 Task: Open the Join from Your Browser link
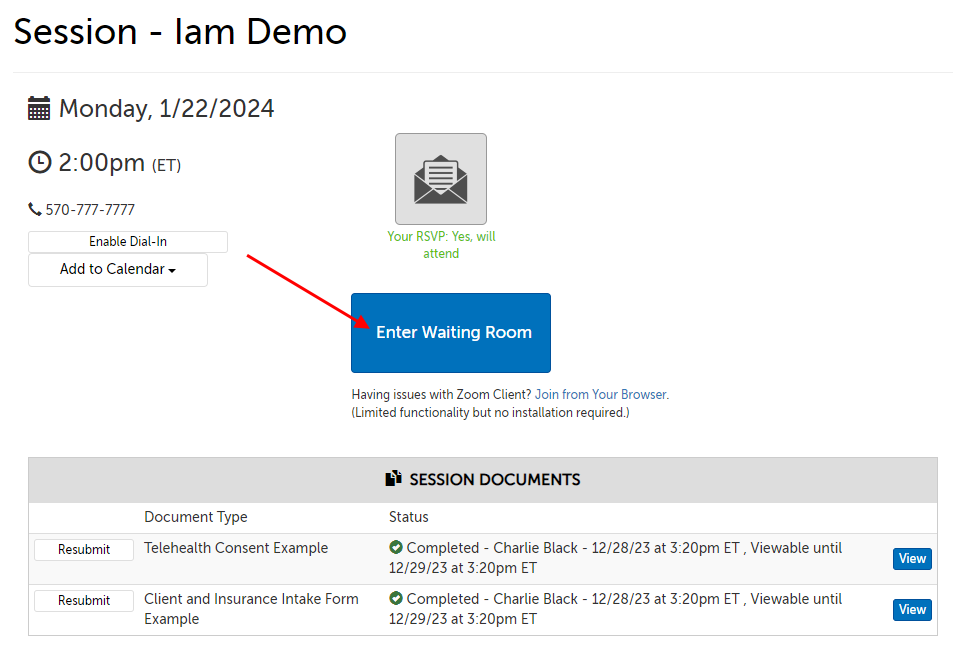601,395
